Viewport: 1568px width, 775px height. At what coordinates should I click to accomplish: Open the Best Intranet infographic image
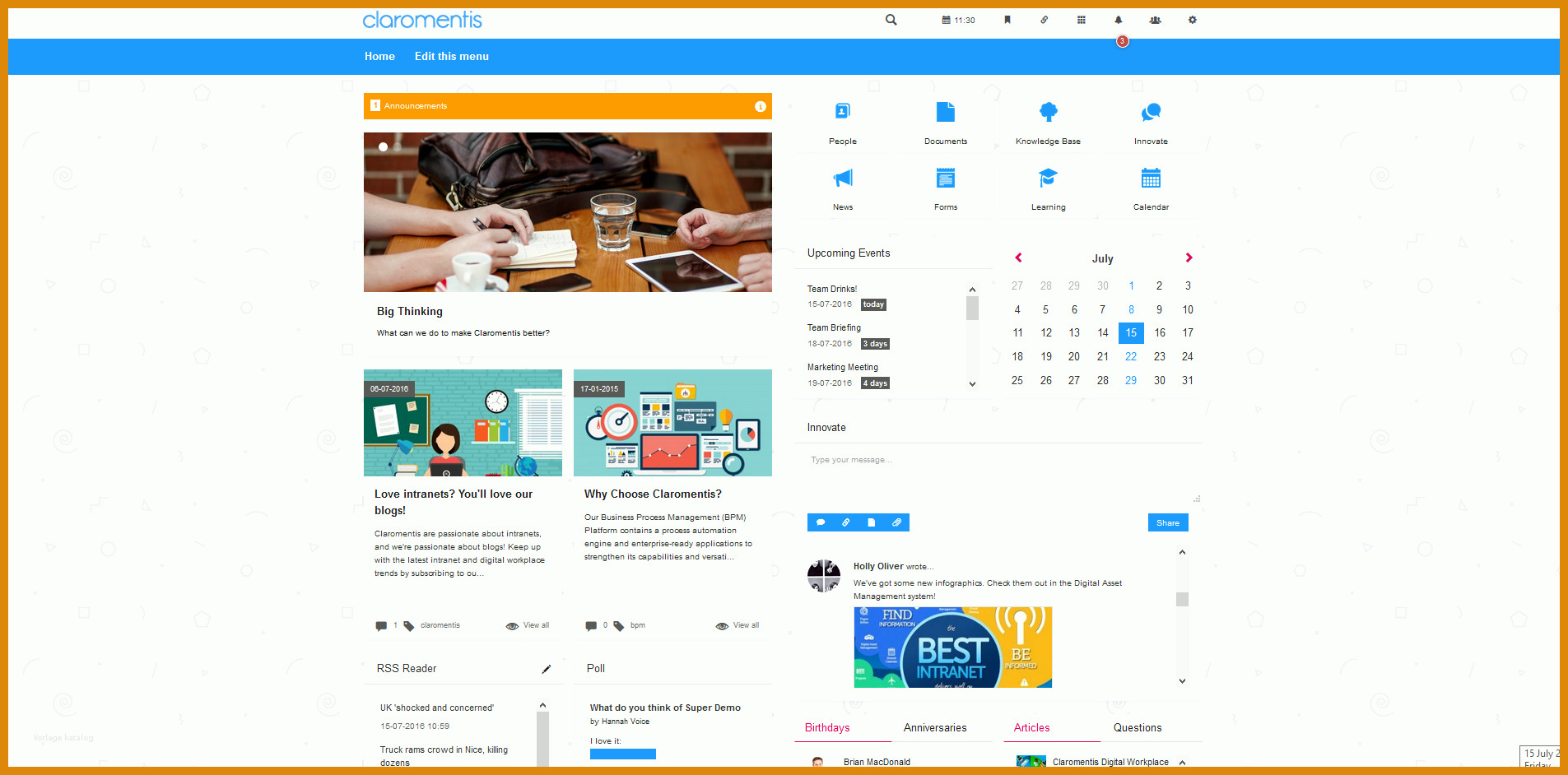click(x=953, y=647)
